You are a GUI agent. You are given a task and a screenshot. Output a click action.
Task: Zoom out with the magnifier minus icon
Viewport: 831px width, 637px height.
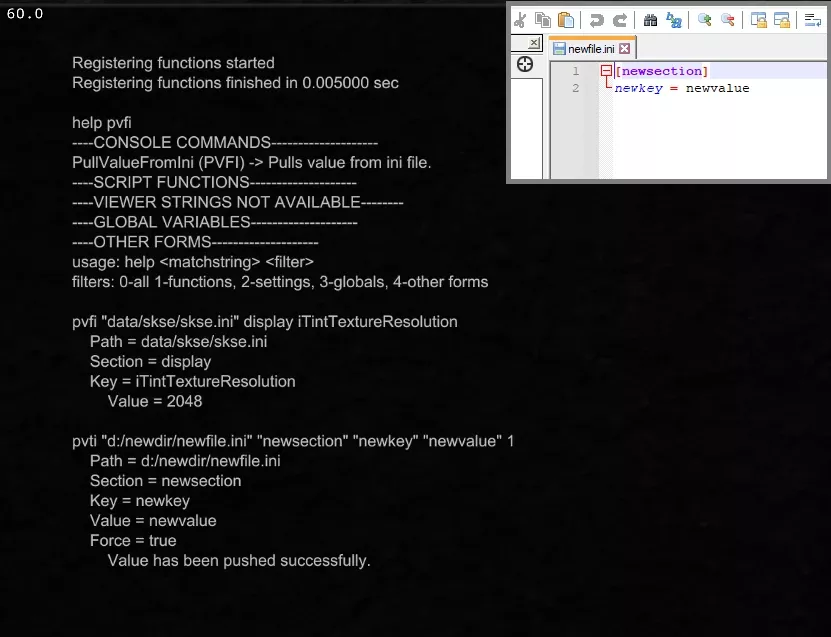point(728,20)
